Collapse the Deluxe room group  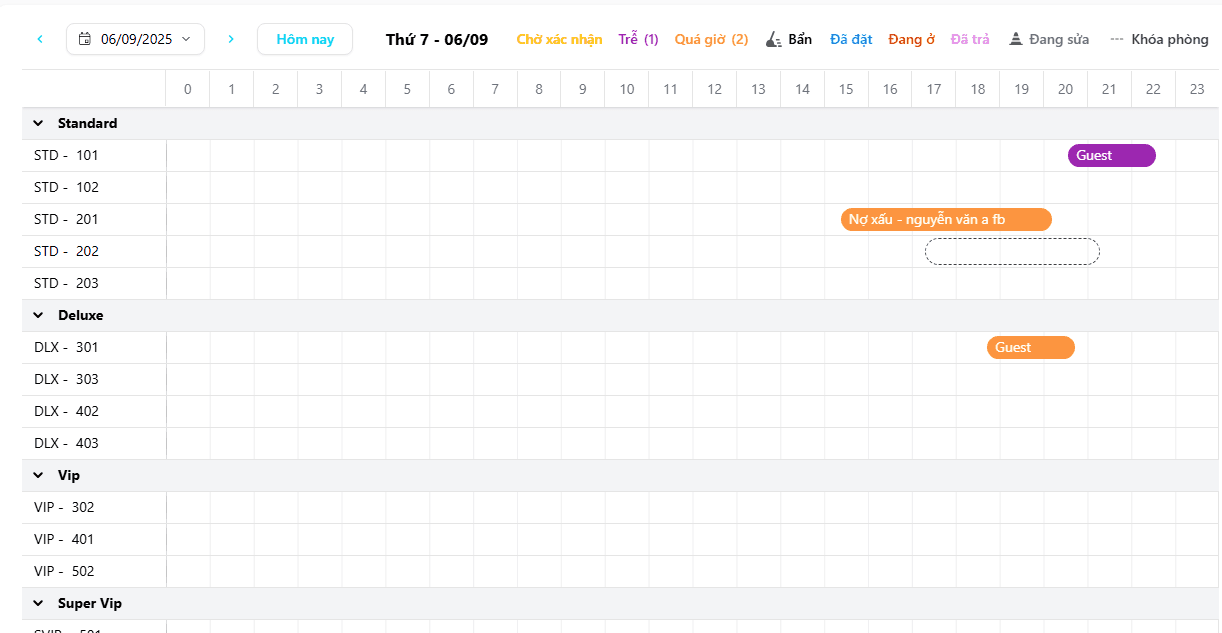click(x=38, y=315)
